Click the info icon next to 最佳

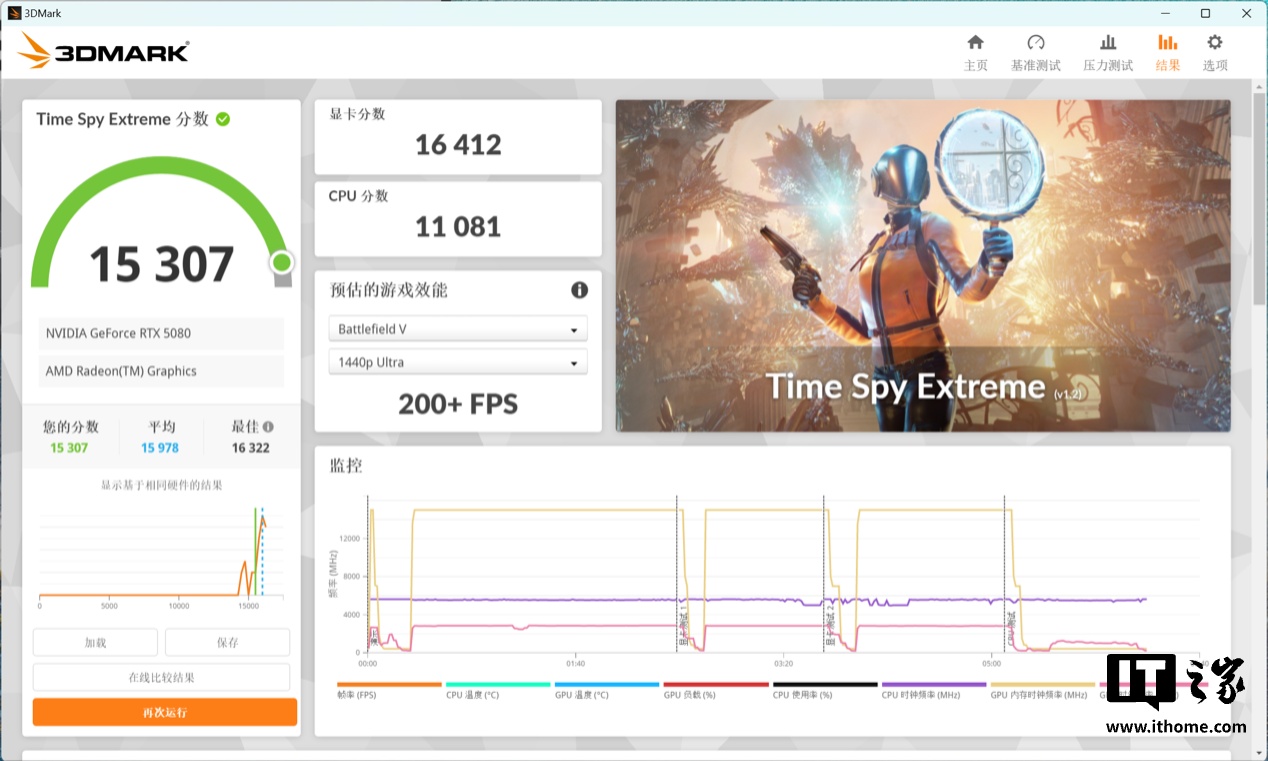pos(268,427)
